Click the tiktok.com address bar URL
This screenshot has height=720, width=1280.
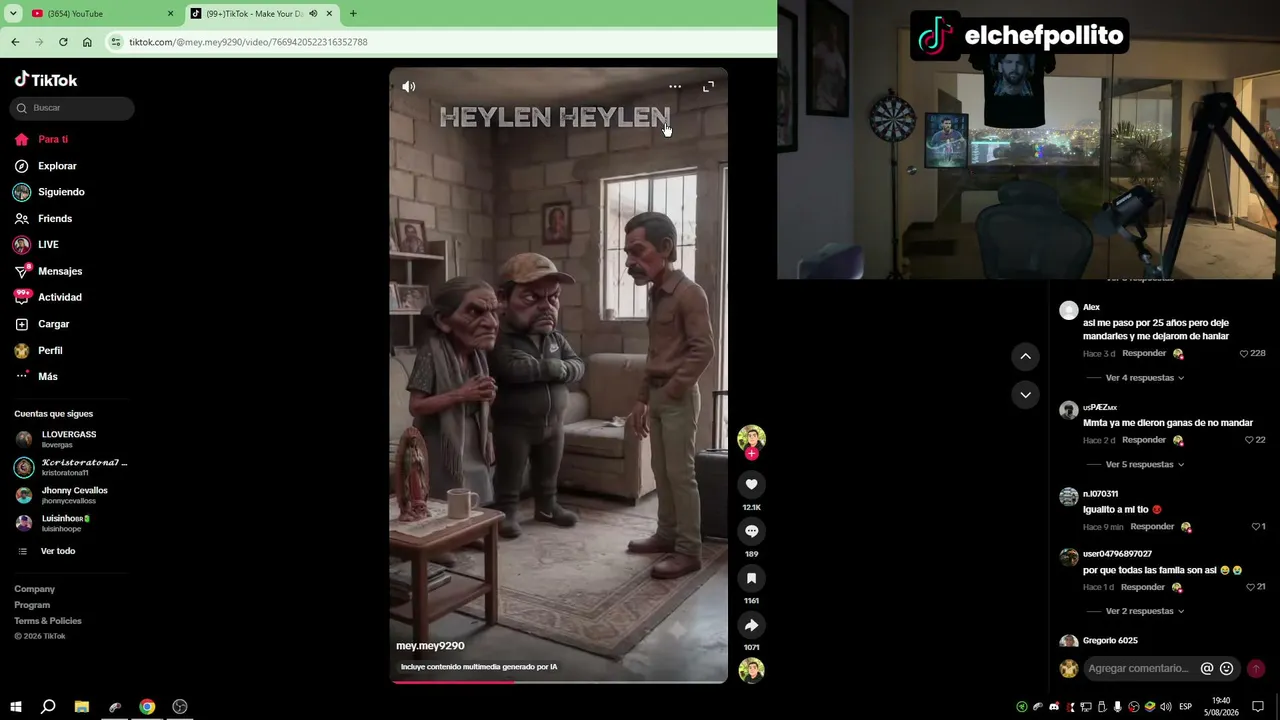(248, 42)
